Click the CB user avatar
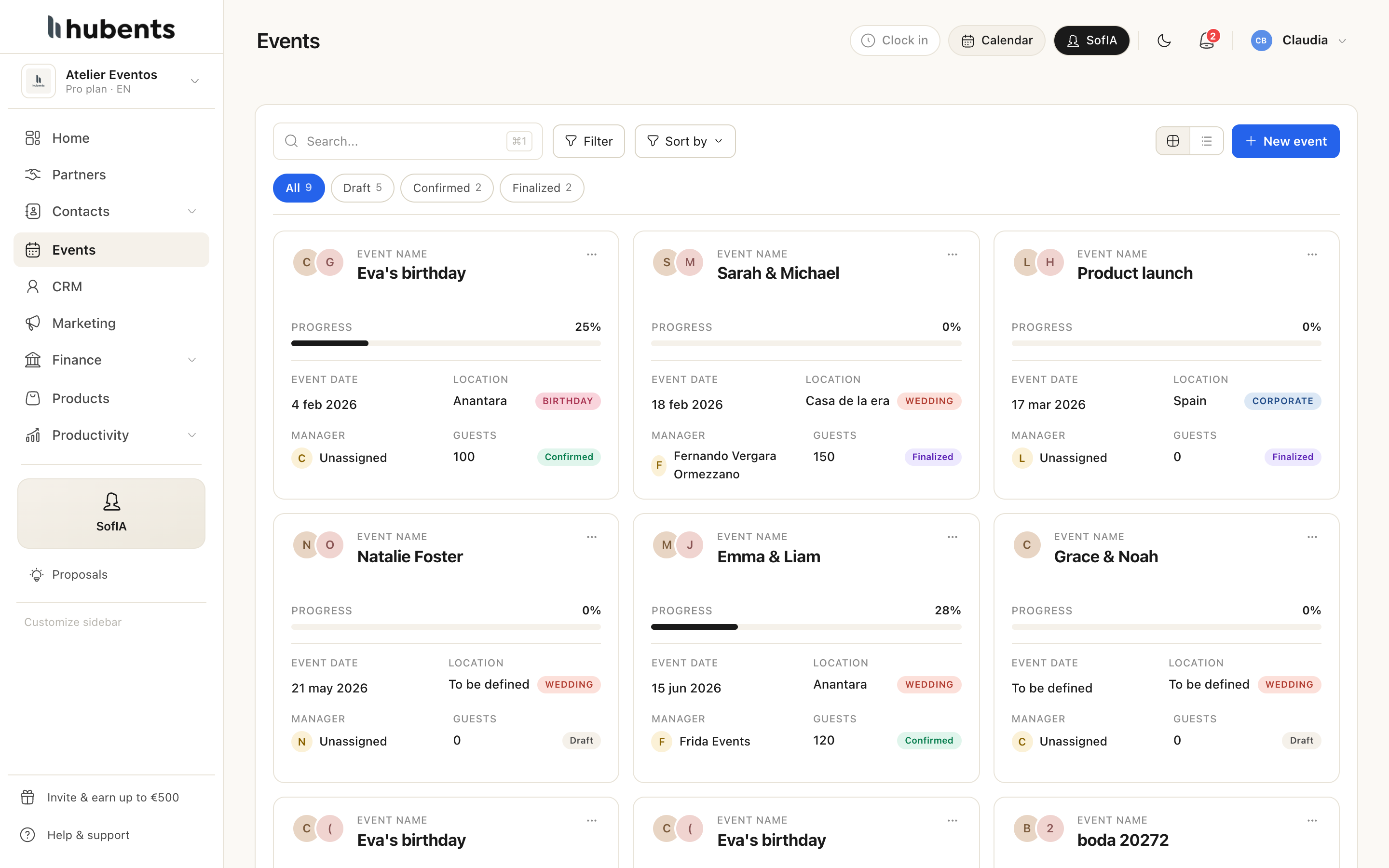This screenshot has height=868, width=1389. click(x=1261, y=41)
